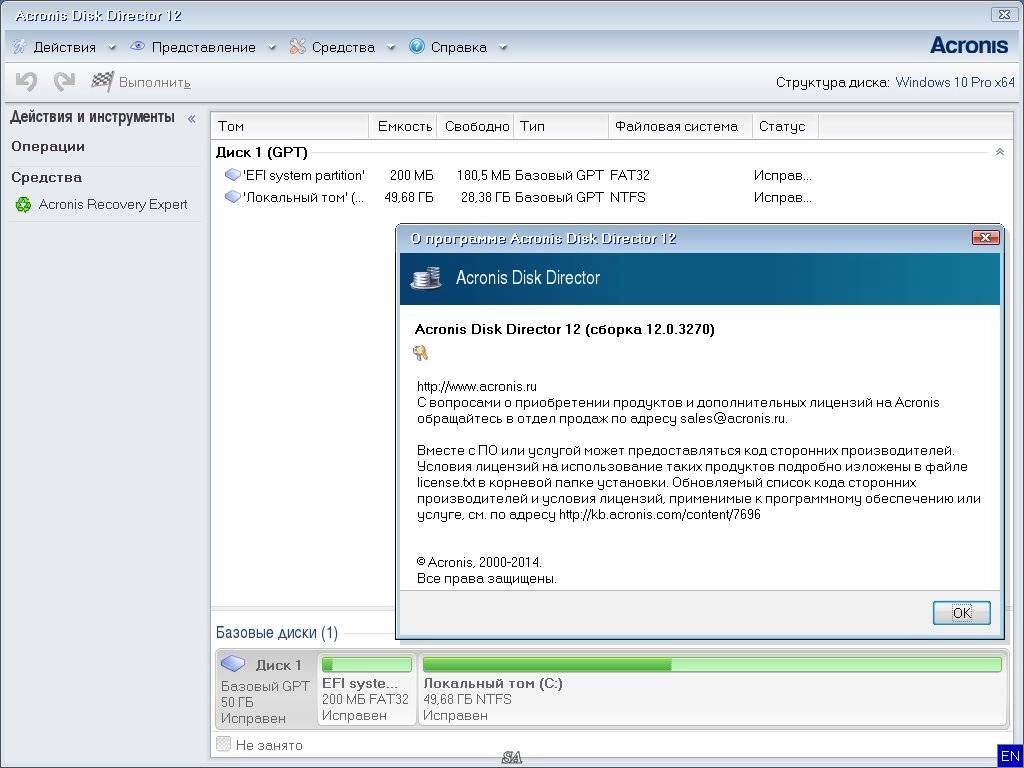Sort by the Том column header
Screen dimensions: 1024x768
pos(290,126)
